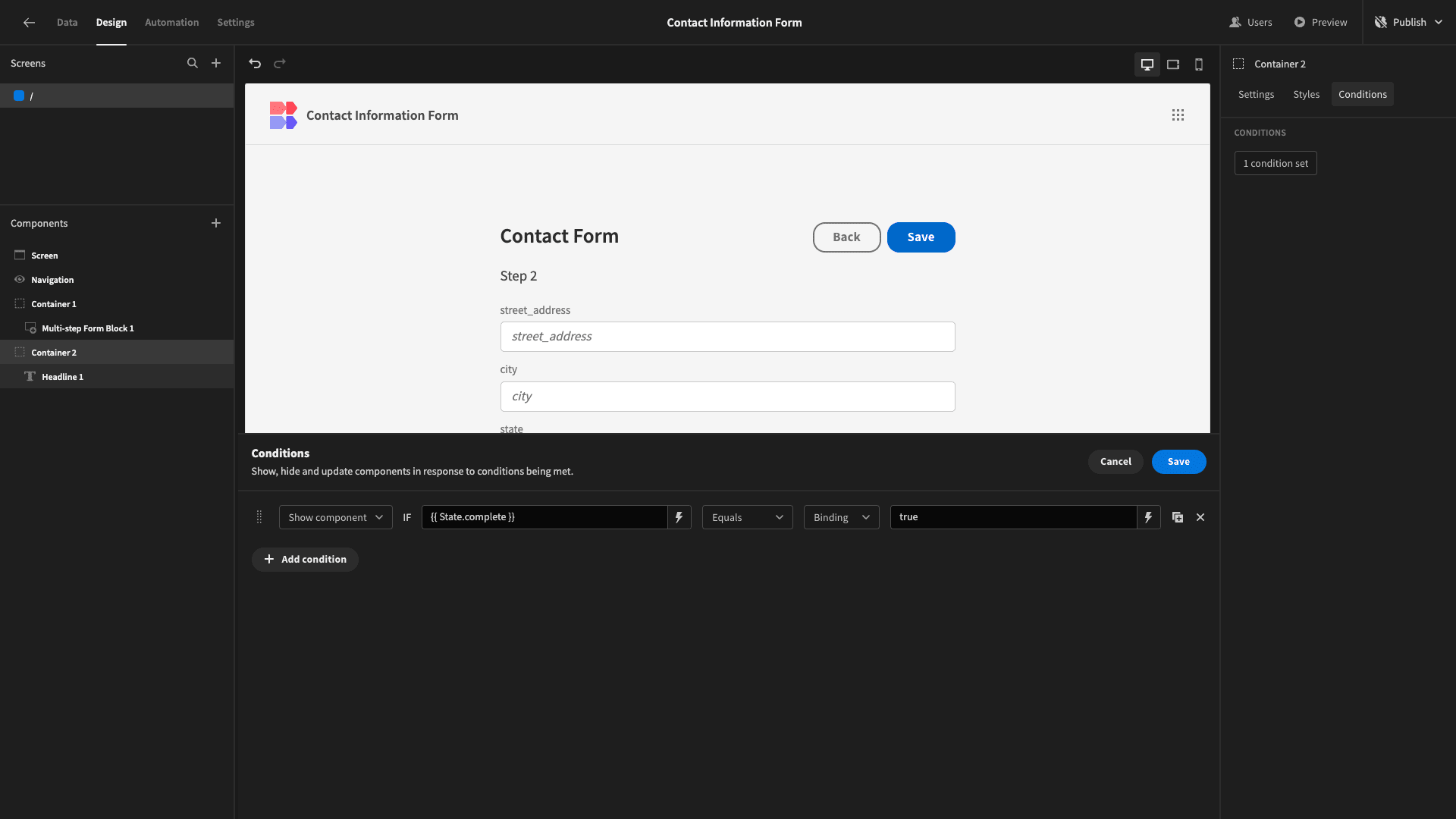Click the Back button in form
The image size is (1456, 819).
(846, 237)
